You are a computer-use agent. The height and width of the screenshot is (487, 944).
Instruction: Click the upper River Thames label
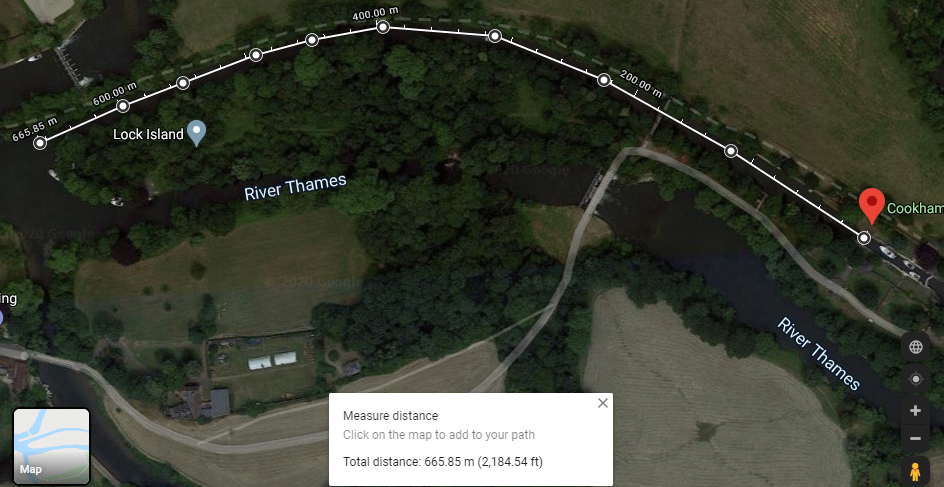(296, 187)
